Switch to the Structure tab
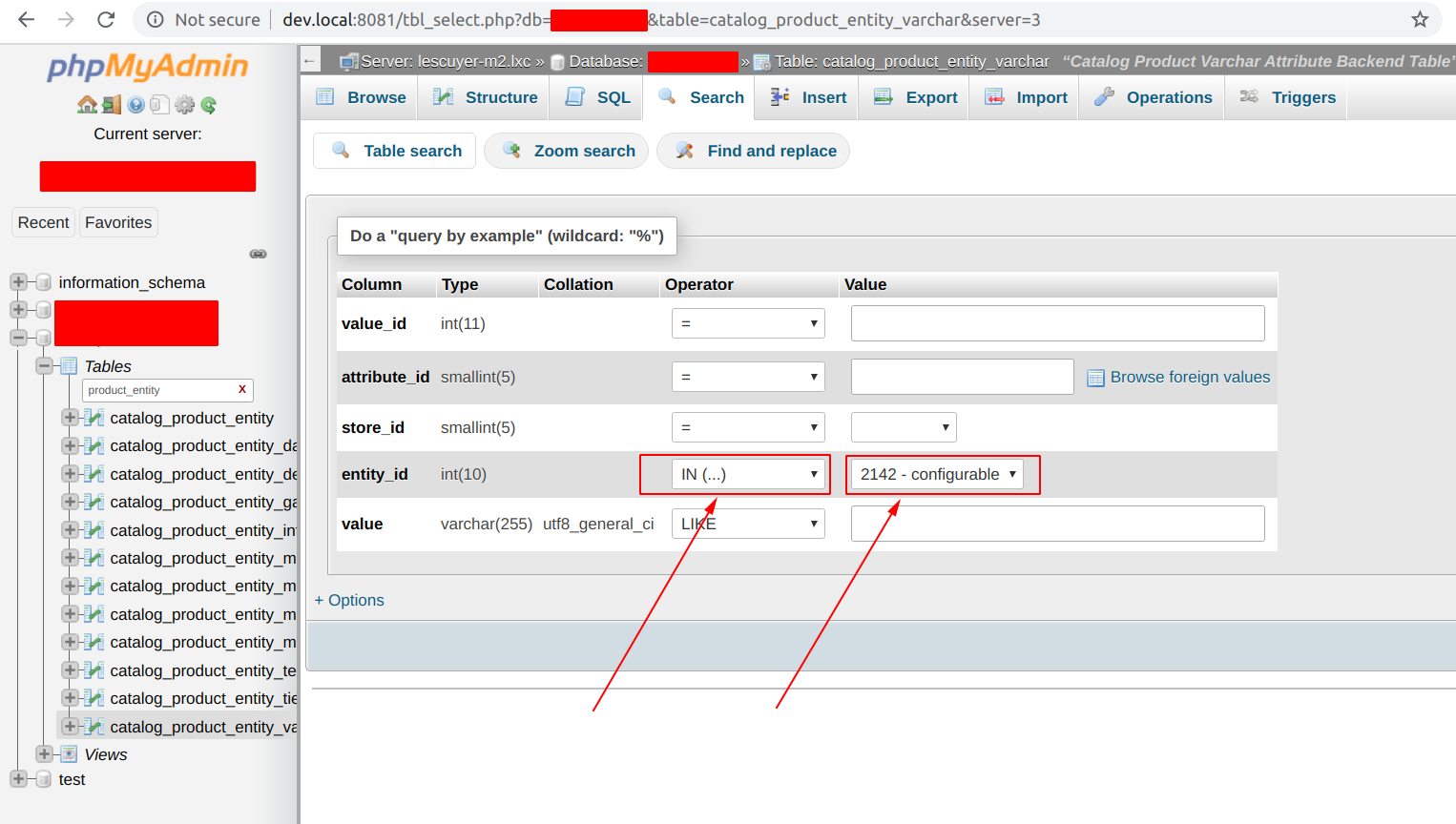The width and height of the screenshot is (1456, 824). (x=483, y=96)
